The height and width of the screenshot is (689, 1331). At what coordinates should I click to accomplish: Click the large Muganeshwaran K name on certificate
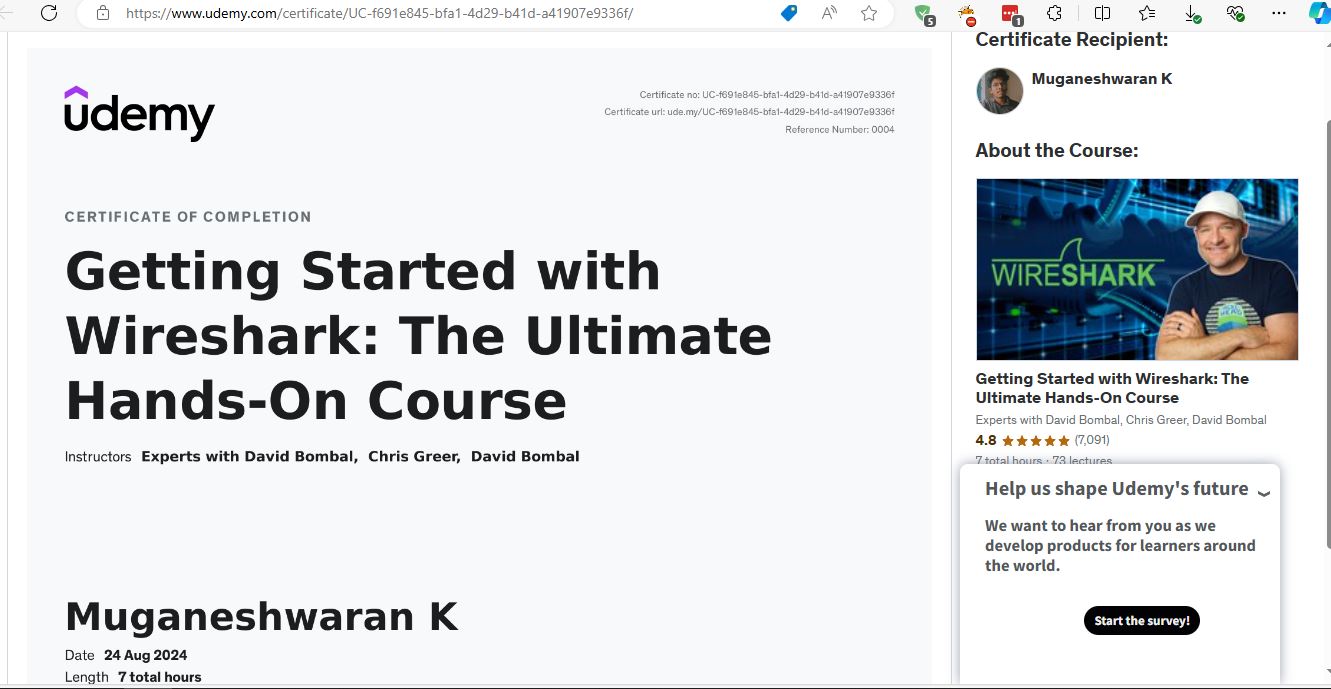(261, 617)
